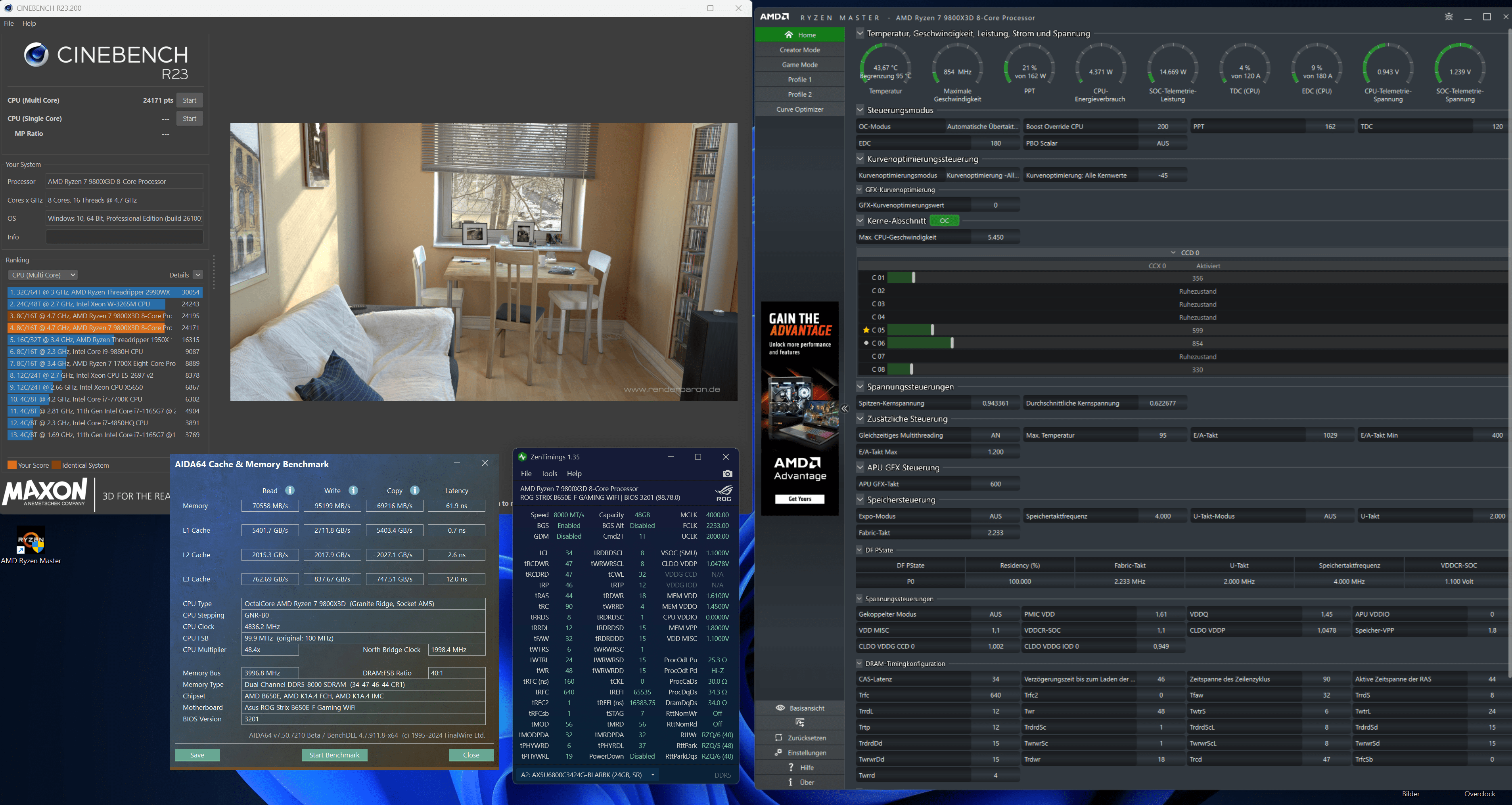This screenshot has height=805, width=1512.
Task: Click the gold star marker on core C 05
Action: coord(866,330)
